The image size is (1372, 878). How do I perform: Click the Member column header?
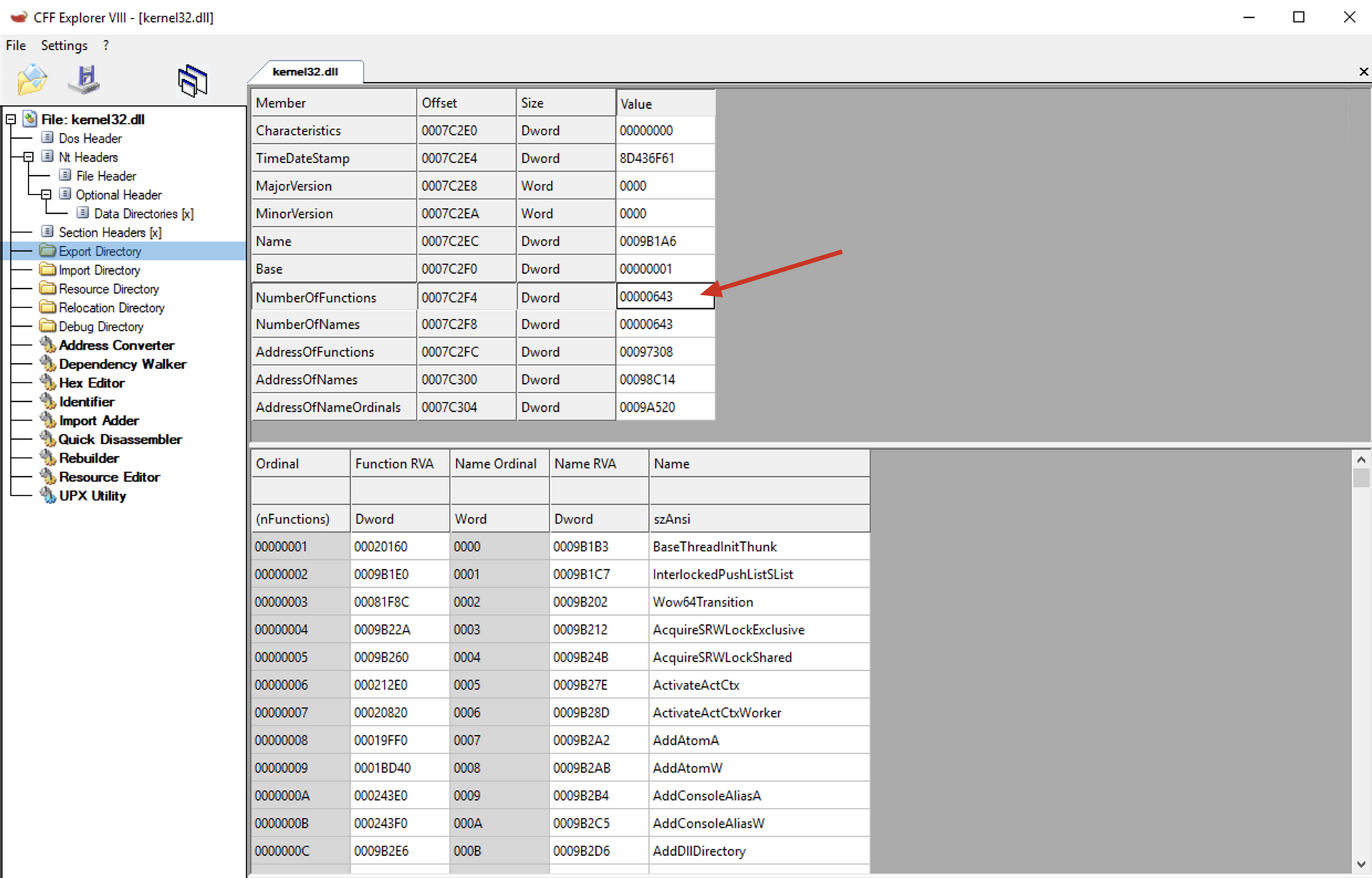[x=334, y=103]
